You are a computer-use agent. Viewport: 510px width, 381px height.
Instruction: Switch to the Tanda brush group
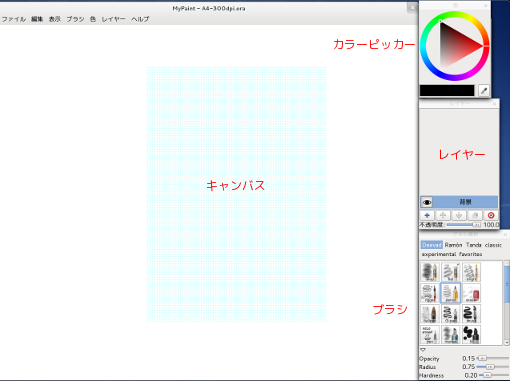point(473,245)
